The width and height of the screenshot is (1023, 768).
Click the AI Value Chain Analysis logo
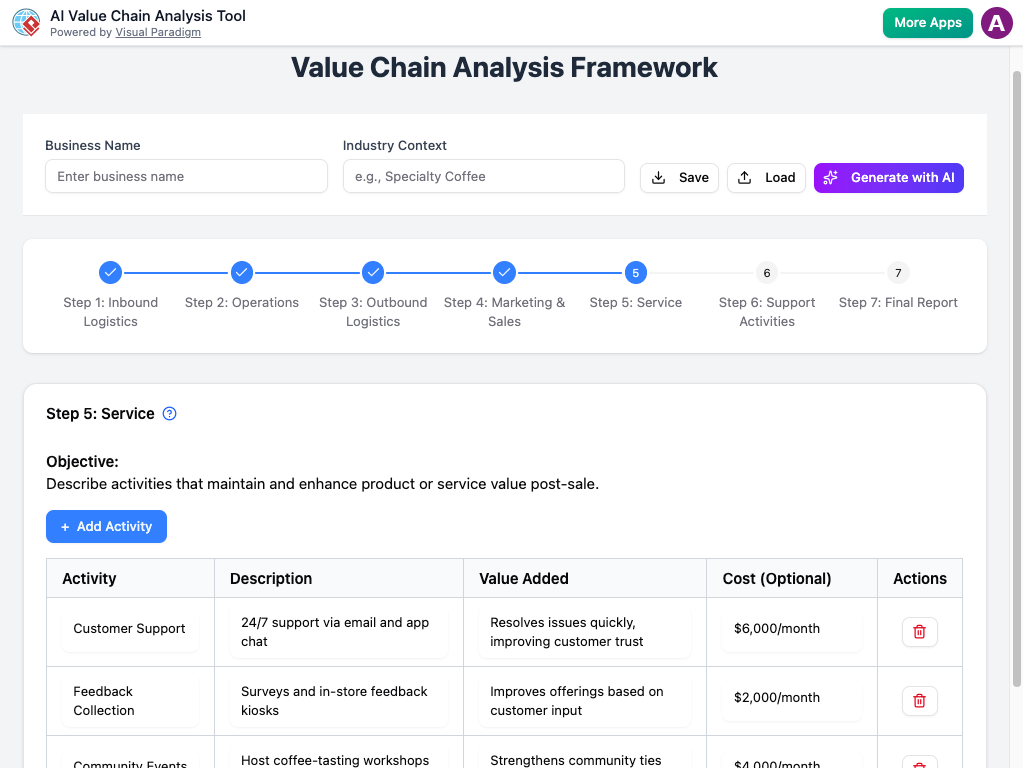pos(26,22)
